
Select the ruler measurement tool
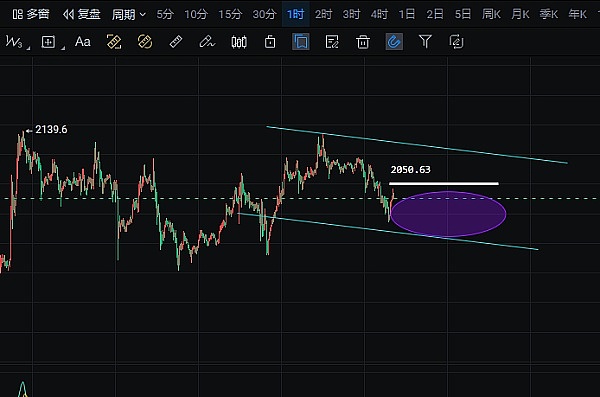coord(176,41)
